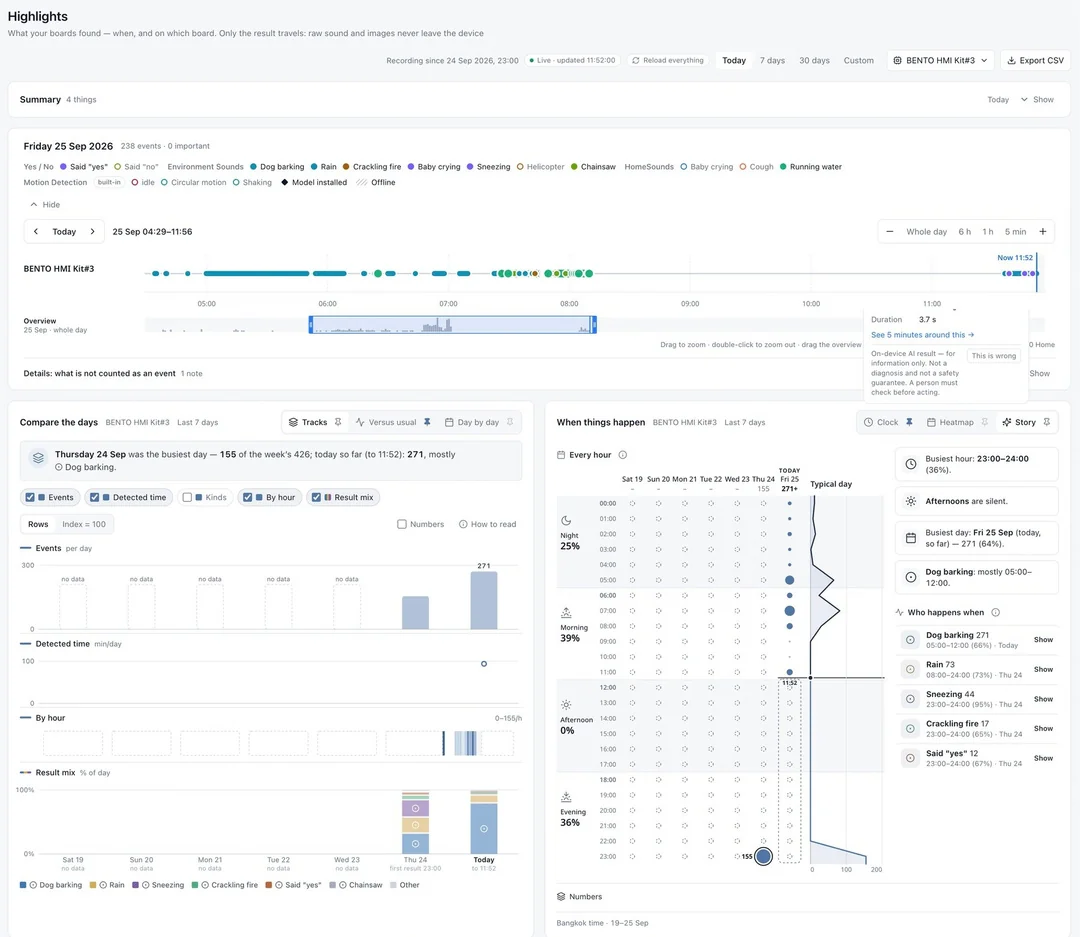Open the info icon beside Who happens when
The width and height of the screenshot is (1080, 937).
995,612
